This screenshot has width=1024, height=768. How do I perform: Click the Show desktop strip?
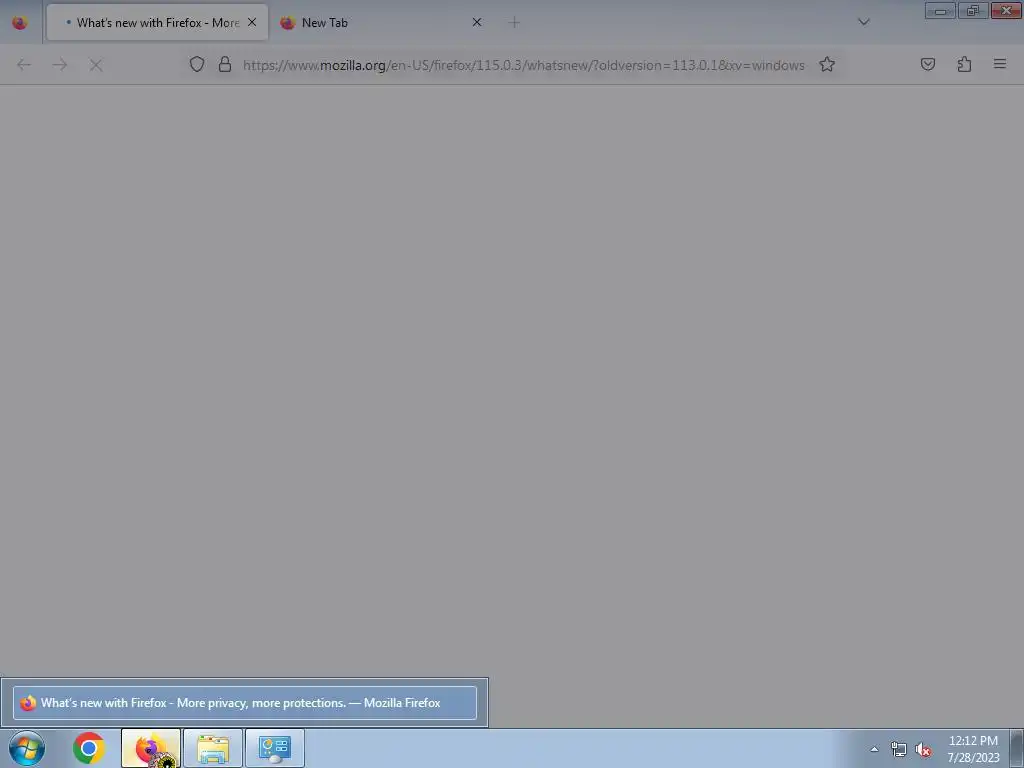pyautogui.click(x=1017, y=748)
